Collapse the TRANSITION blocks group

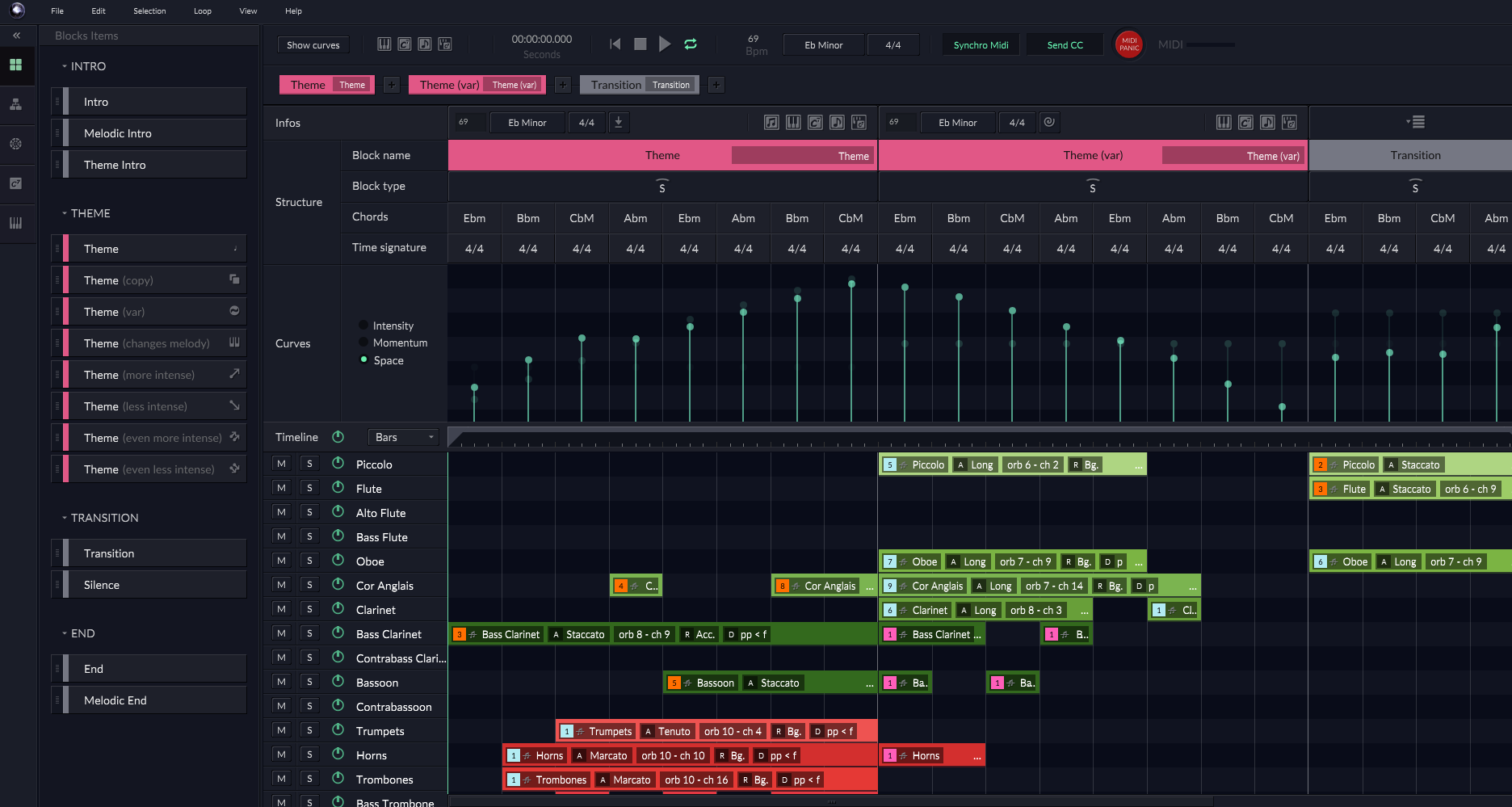coord(65,518)
